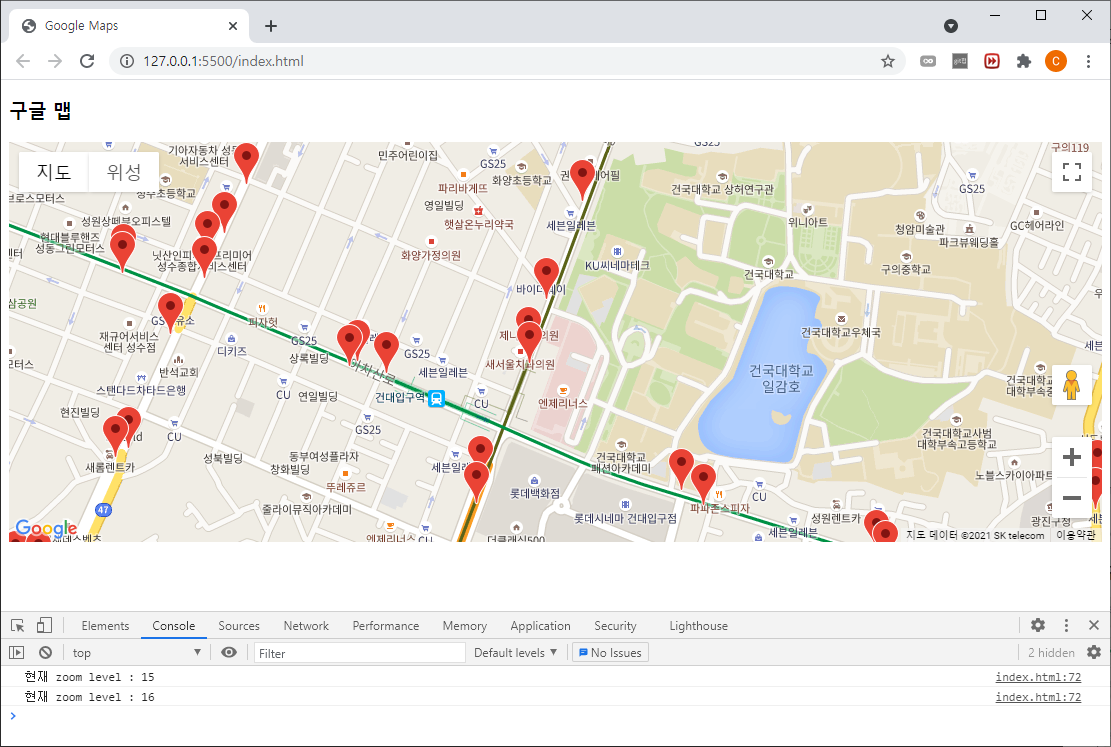This screenshot has width=1111, height=747.
Task: Select the 지도 map type button
Action: pos(54,172)
